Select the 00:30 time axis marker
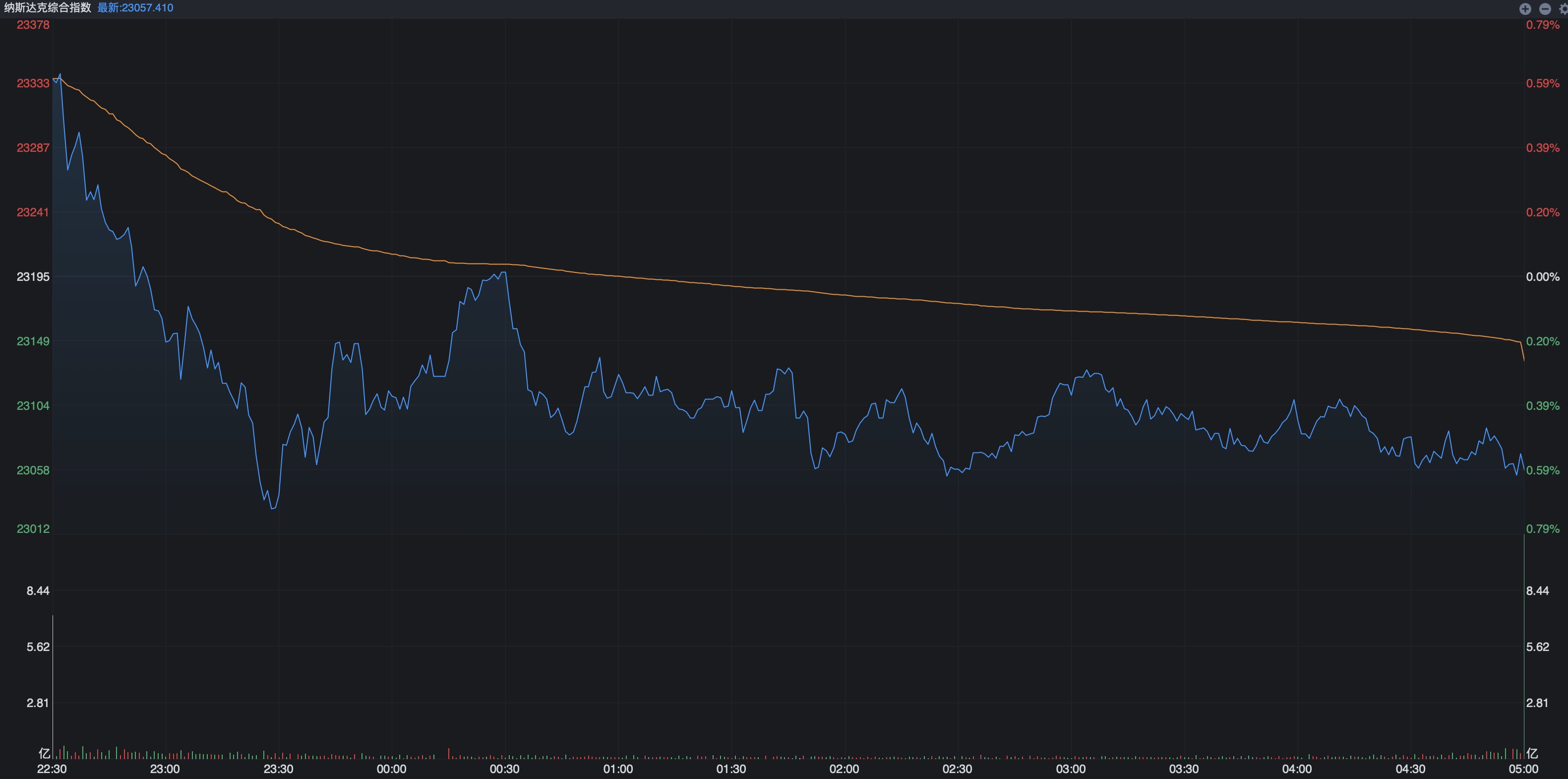 click(x=505, y=769)
